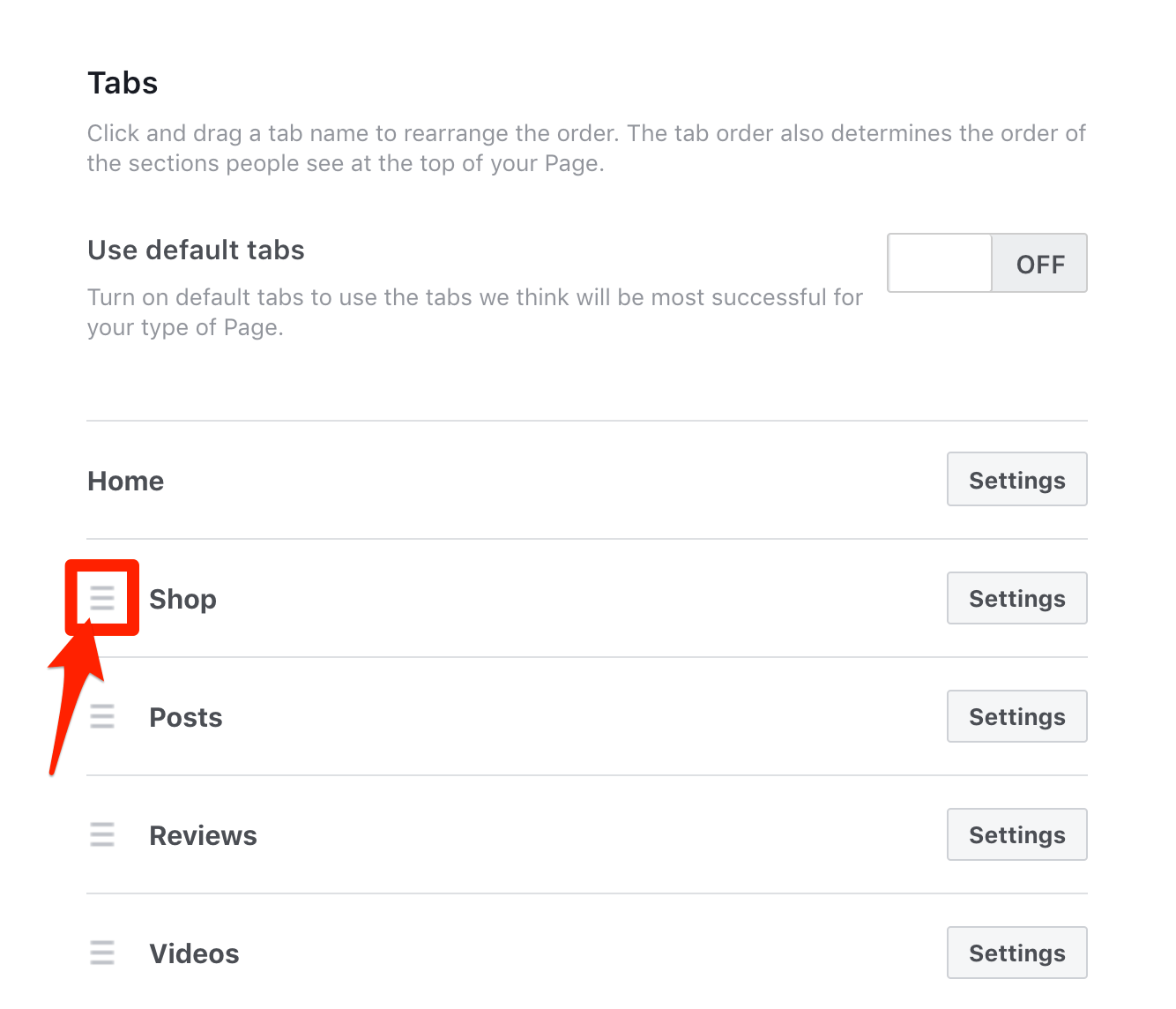The width and height of the screenshot is (1176, 1009).
Task: Open Settings for the Home tab
Action: coord(1016,480)
